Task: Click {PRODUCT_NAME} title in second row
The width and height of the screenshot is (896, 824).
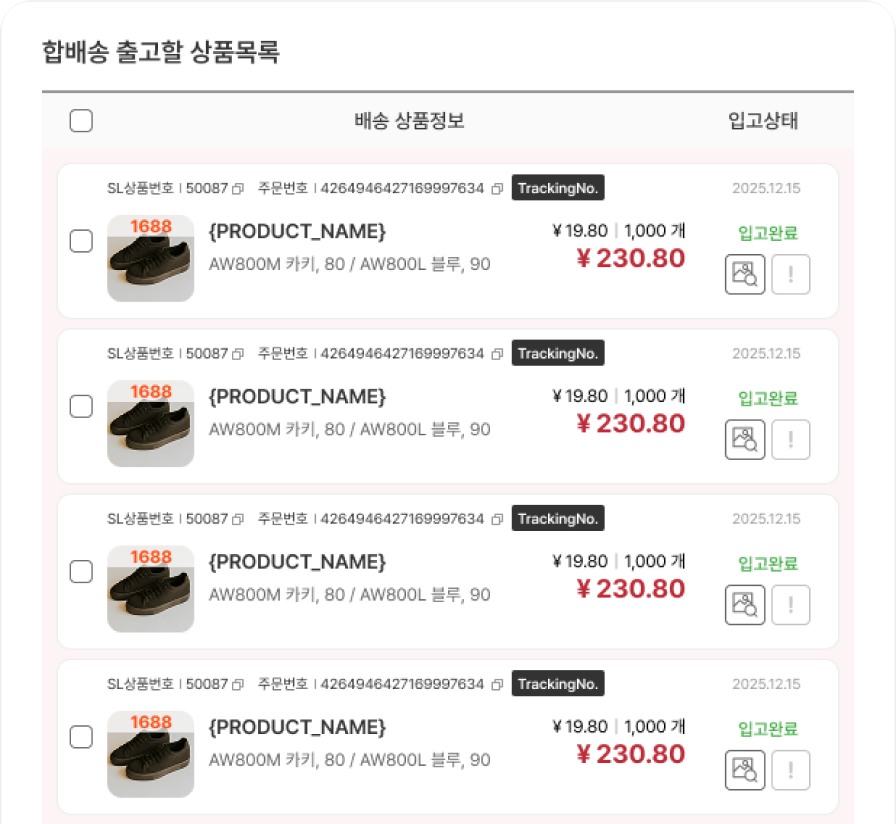Action: (297, 397)
